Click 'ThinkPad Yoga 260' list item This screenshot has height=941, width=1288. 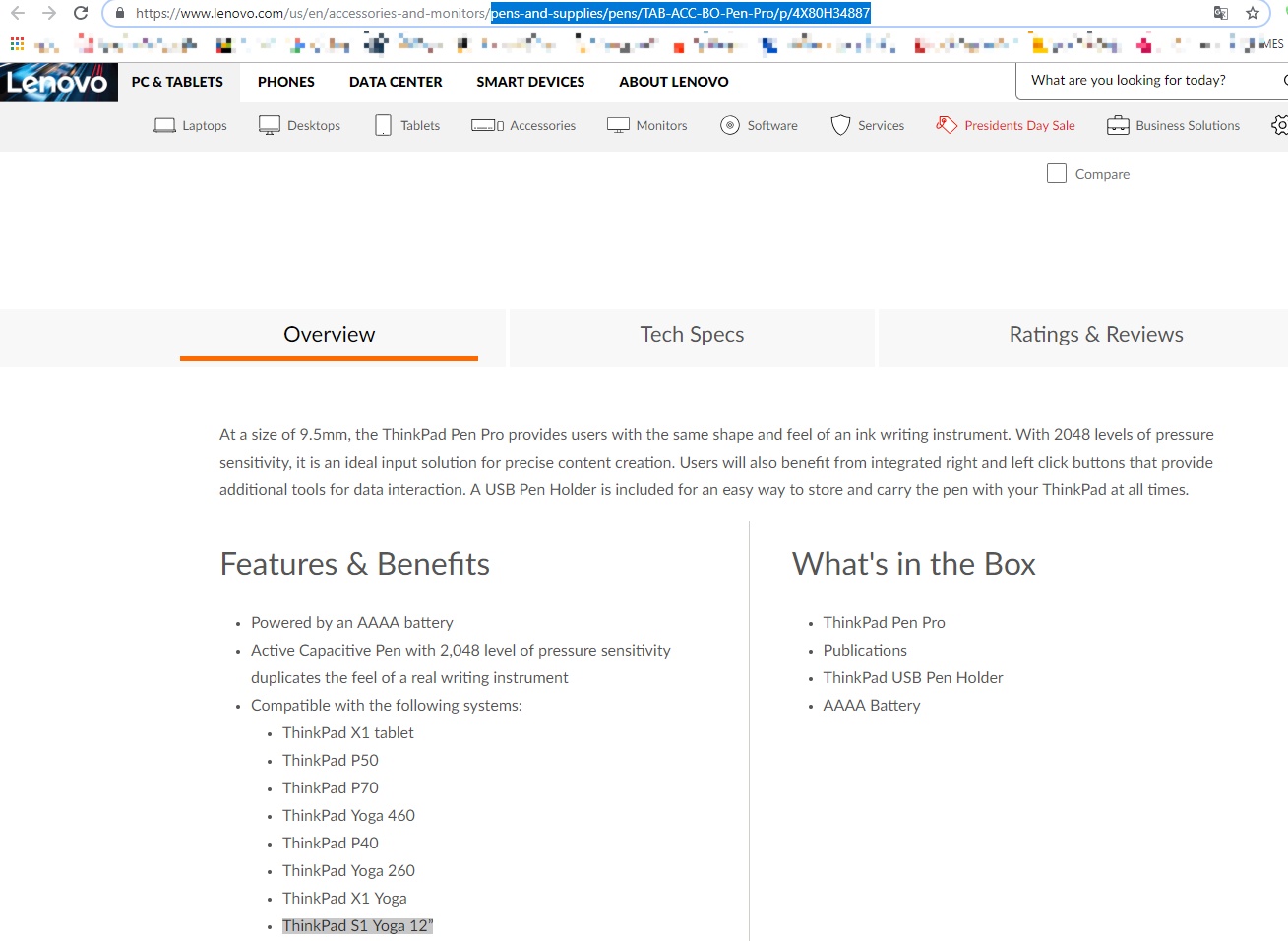[x=348, y=870]
